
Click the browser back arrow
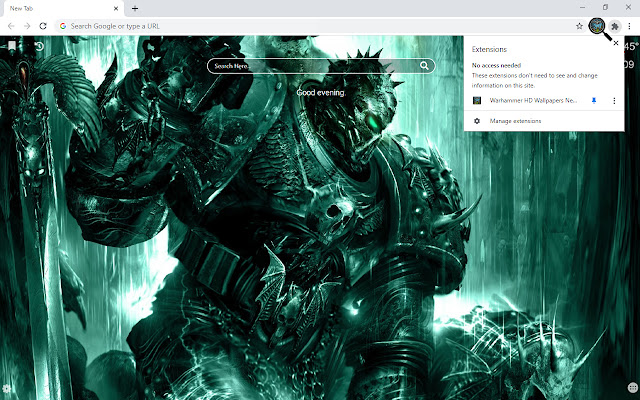[11, 26]
